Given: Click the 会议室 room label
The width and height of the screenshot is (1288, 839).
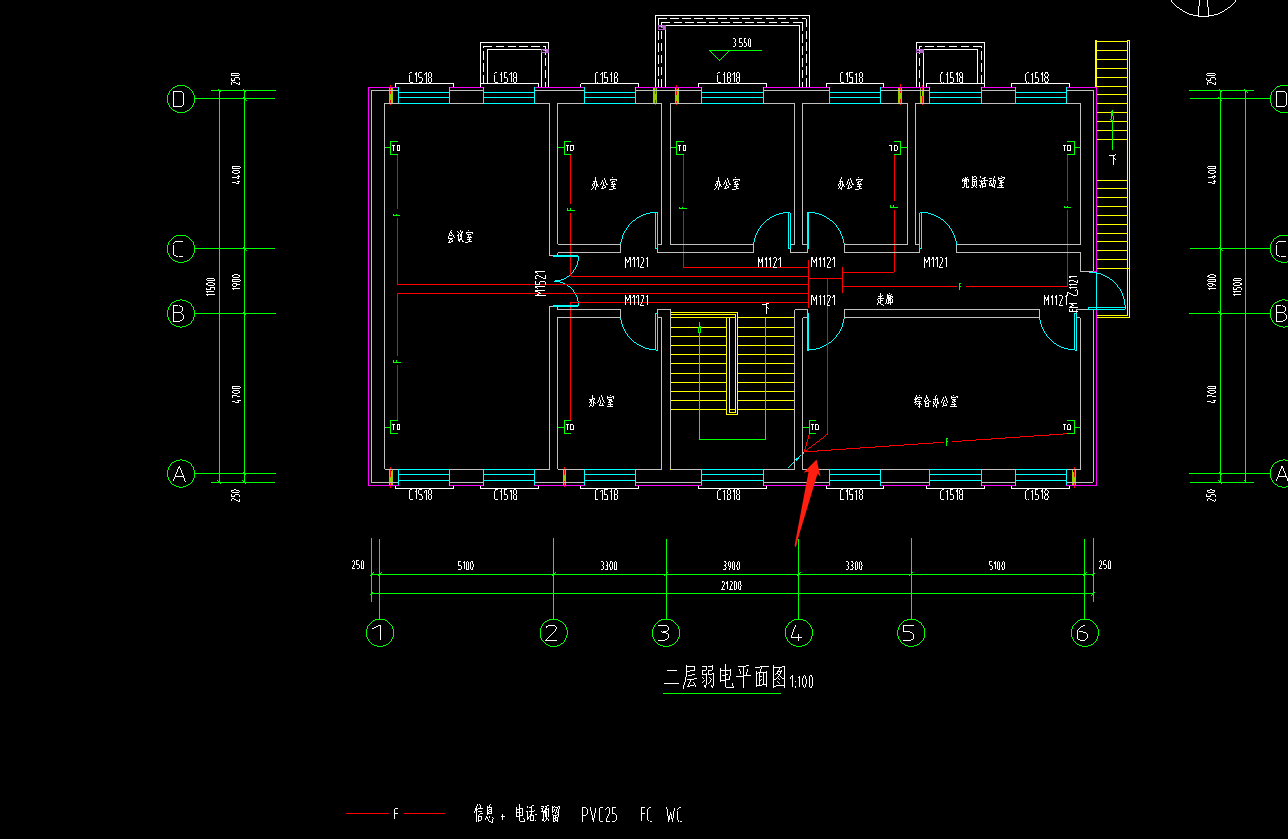Looking at the screenshot, I should 460,237.
